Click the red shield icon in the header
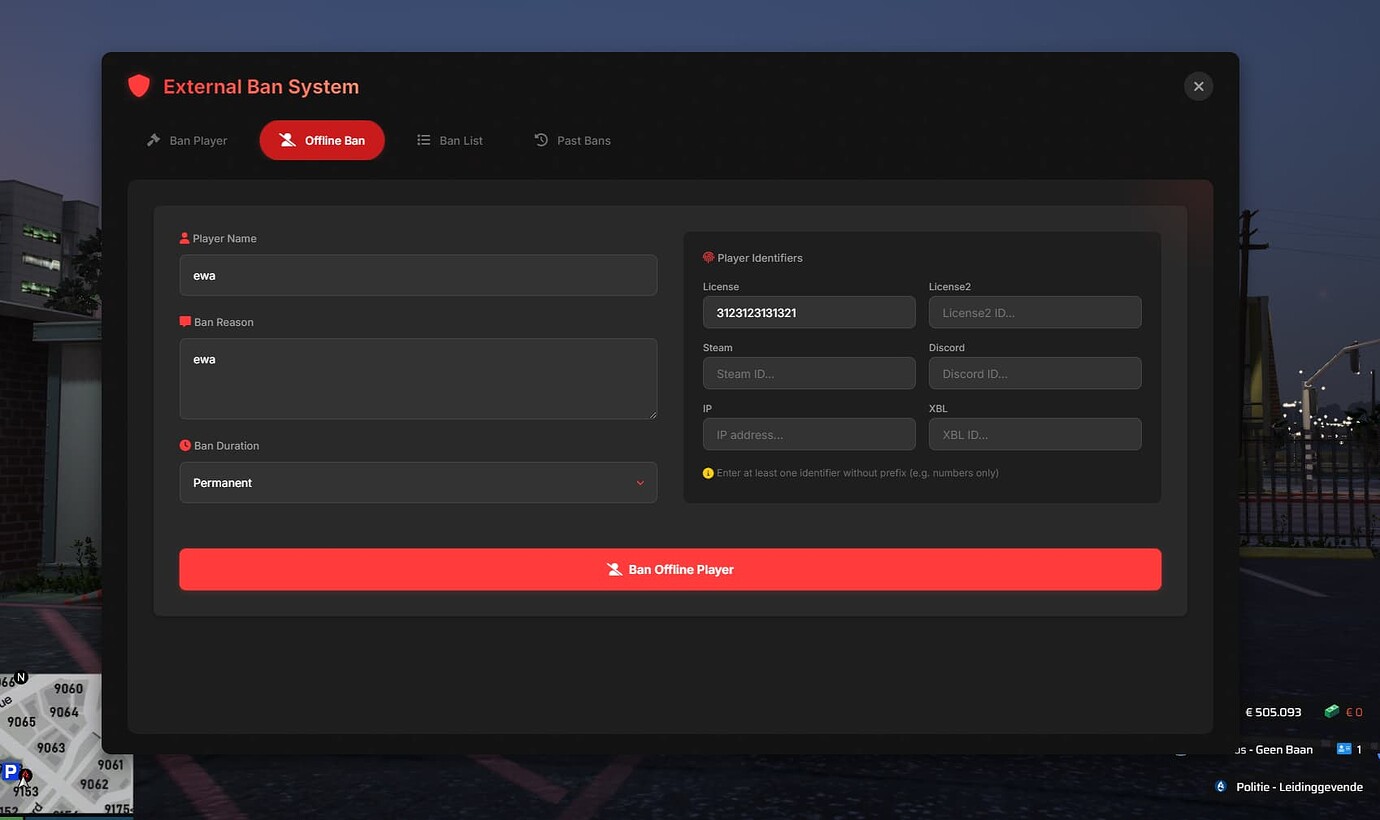Screen dimensions: 1380x820 click(x=139, y=86)
